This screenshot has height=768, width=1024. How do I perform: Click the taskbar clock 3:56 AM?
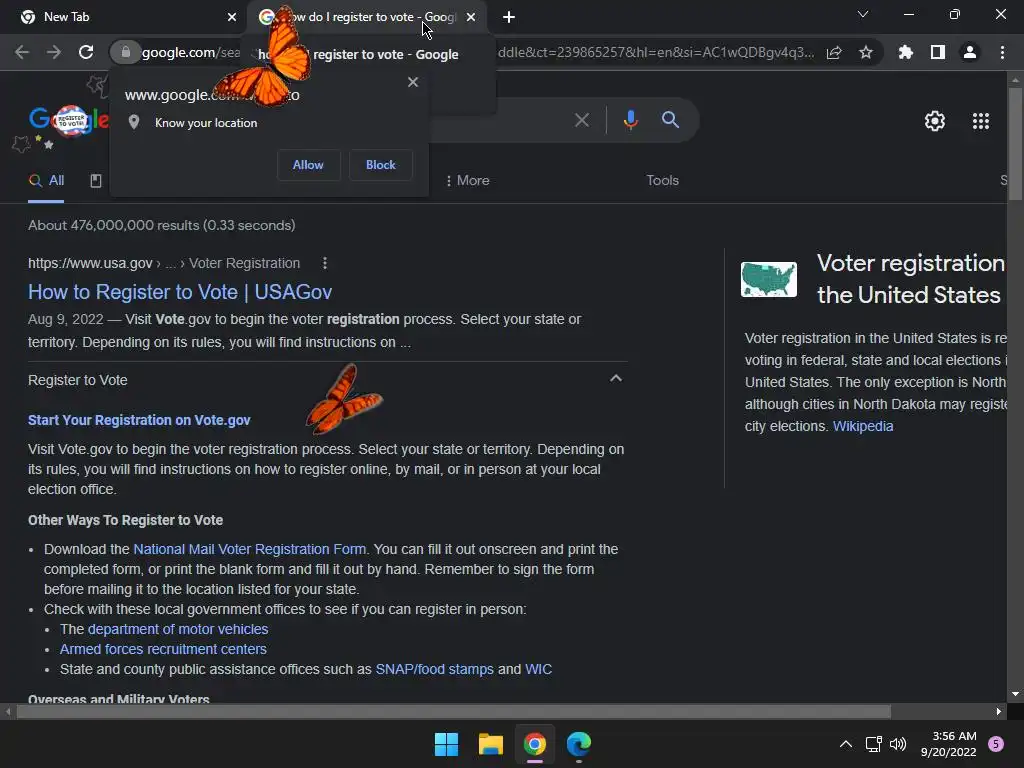[x=948, y=744]
